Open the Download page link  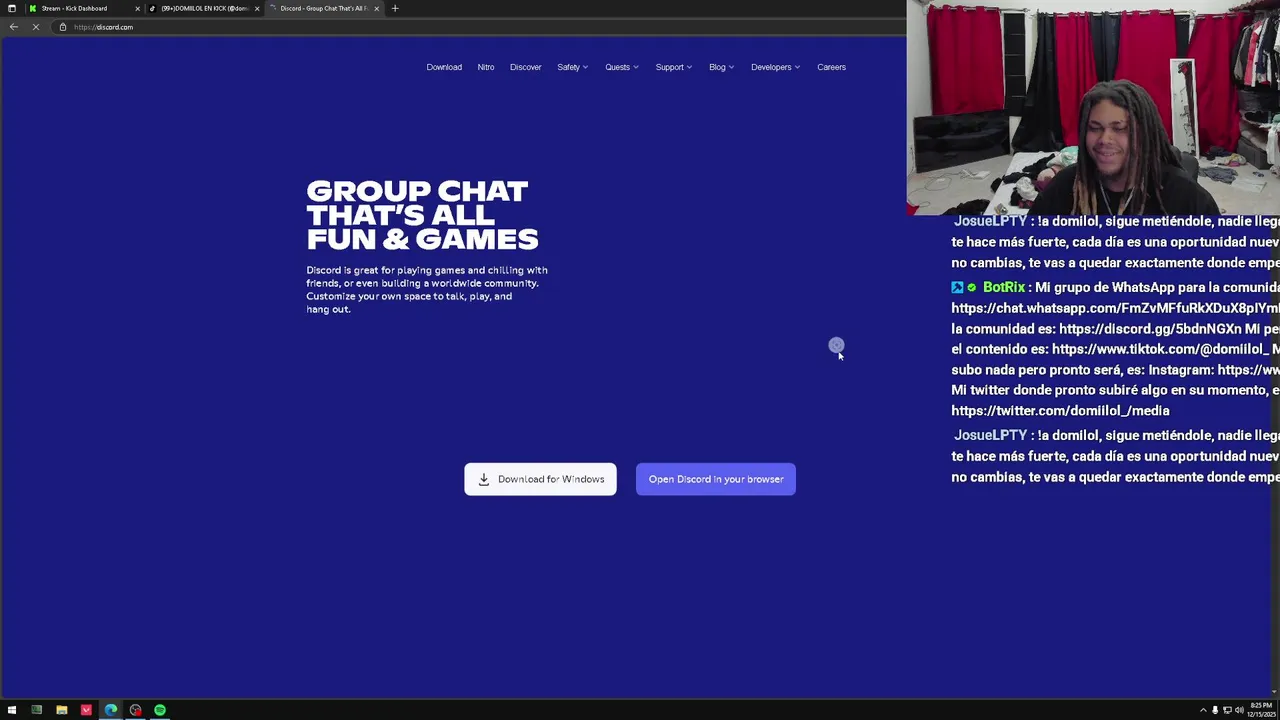tap(444, 67)
